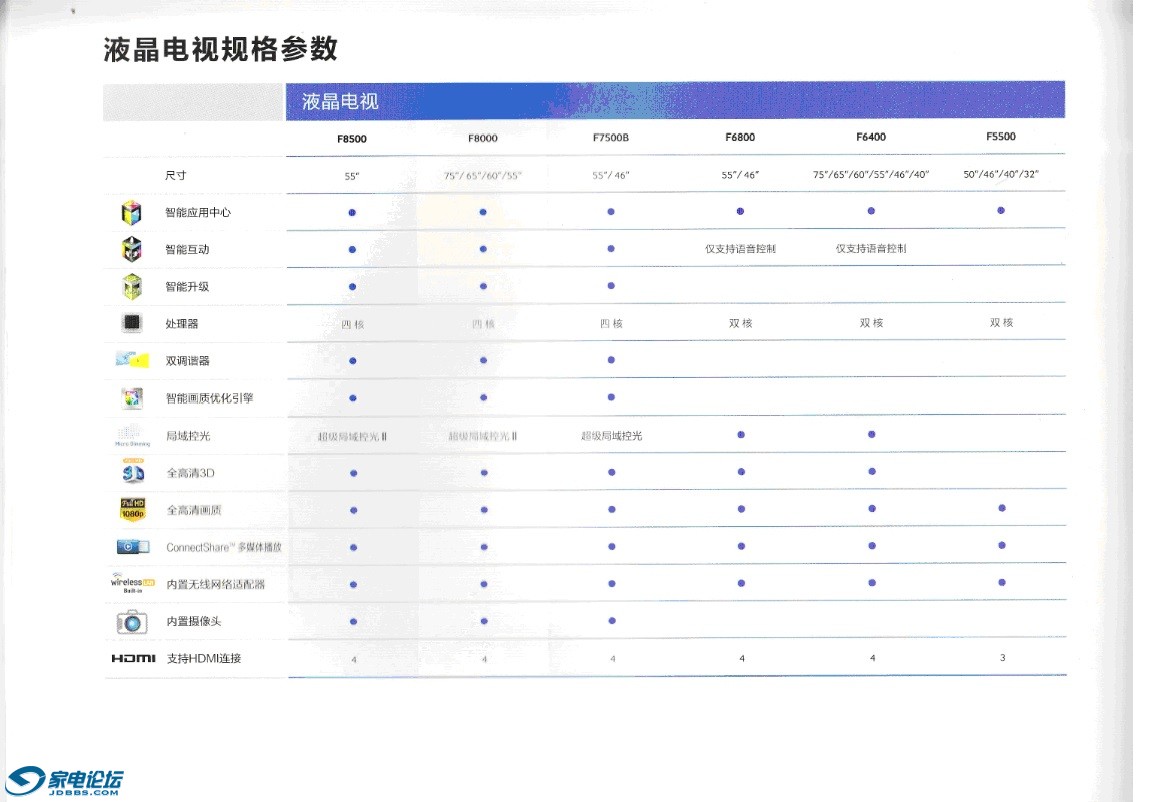
Task: Click the F5500 dot in 全高清画质 row
Action: (1001, 509)
